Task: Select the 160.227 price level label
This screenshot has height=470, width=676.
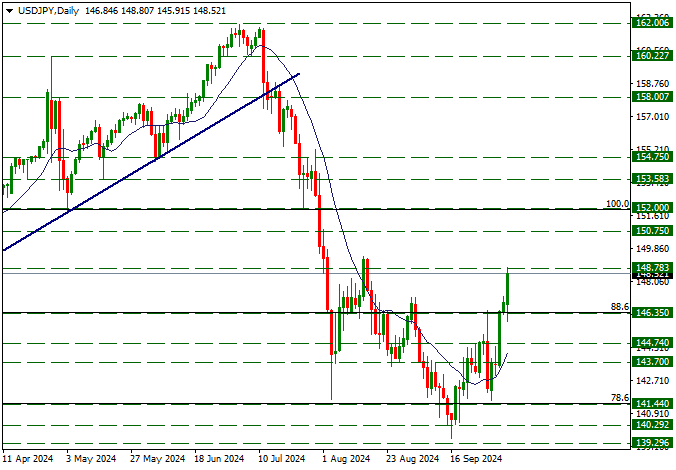Action: click(x=652, y=56)
